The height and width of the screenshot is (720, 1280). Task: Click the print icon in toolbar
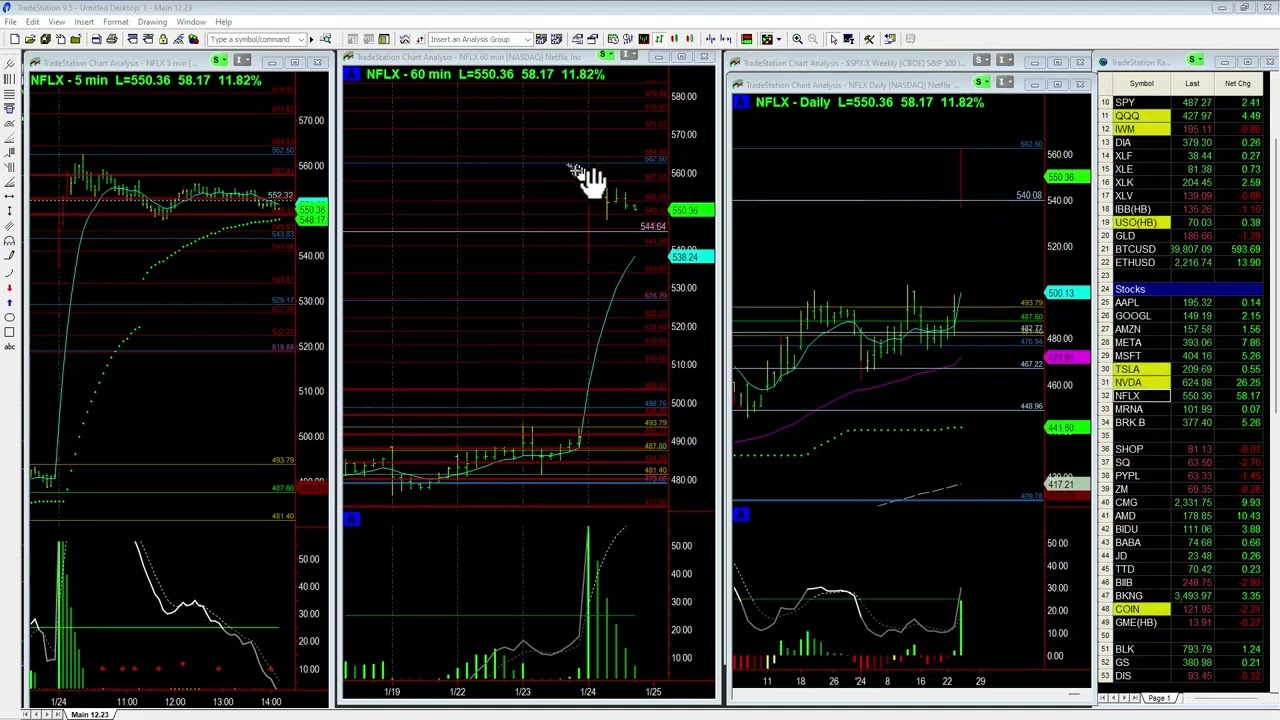pos(112,39)
